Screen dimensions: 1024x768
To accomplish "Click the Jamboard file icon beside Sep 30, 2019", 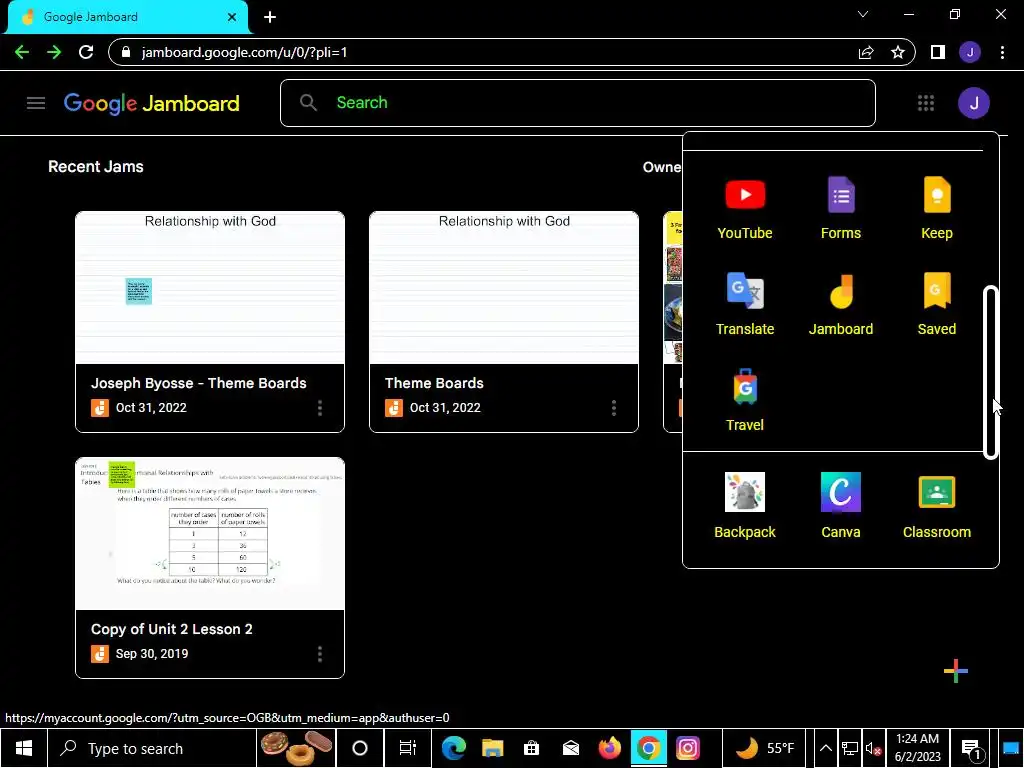I will 100,654.
